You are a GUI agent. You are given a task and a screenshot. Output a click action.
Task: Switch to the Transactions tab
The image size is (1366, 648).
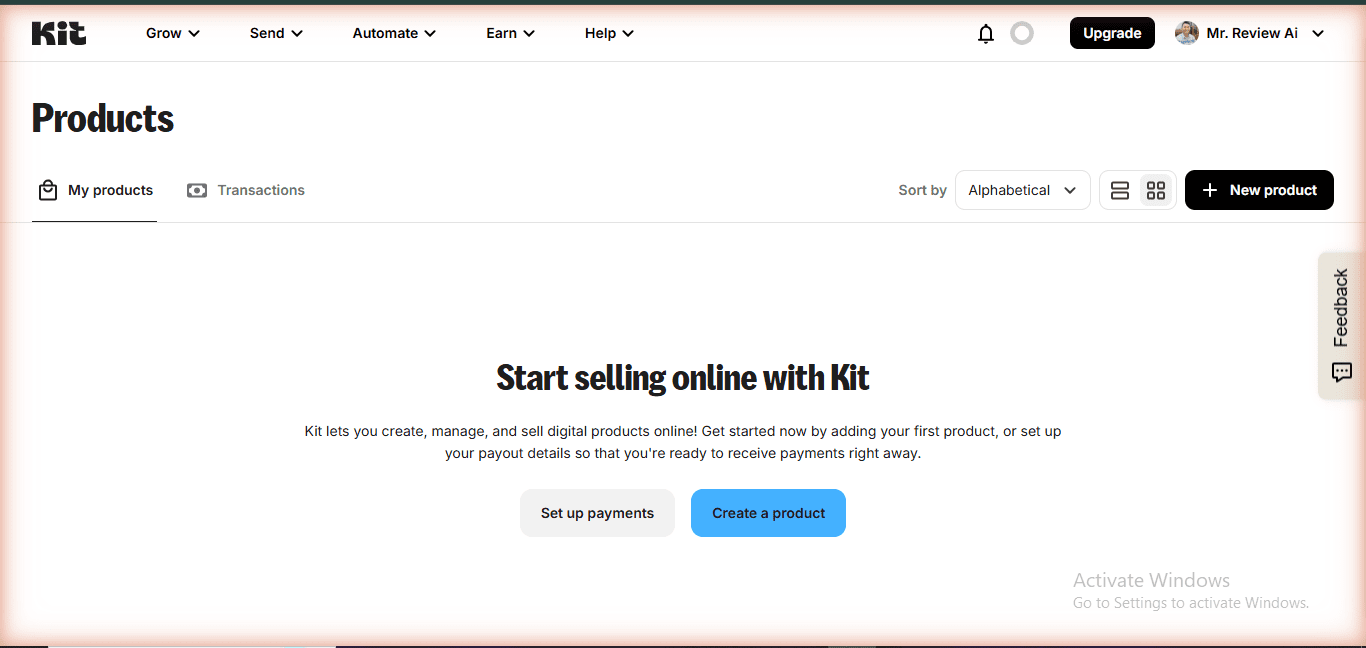[246, 190]
